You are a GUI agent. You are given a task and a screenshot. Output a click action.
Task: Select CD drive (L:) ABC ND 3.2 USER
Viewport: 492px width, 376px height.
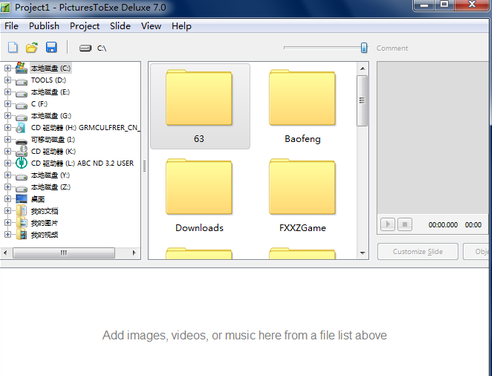click(82, 163)
